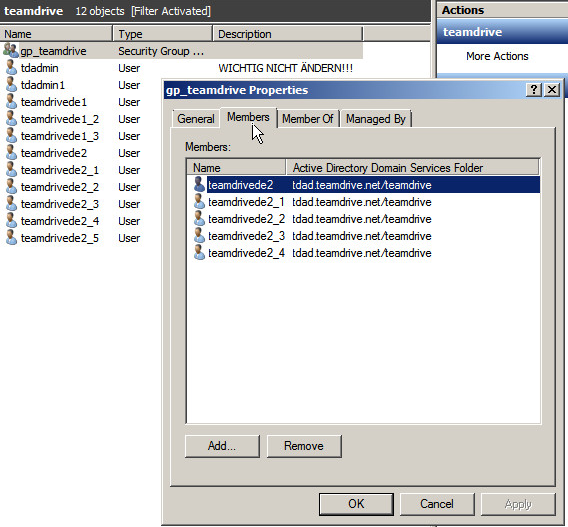Click teamdrivede2_1 member icon in Members list

click(x=199, y=202)
